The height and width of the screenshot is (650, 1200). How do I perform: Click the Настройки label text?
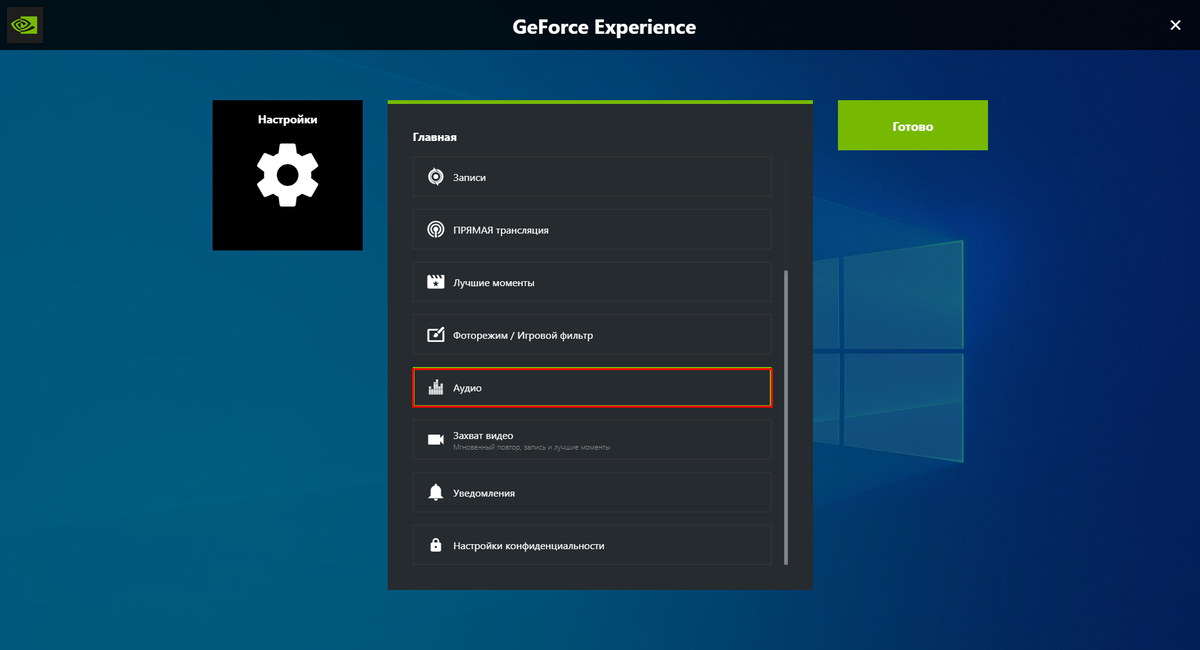[288, 119]
